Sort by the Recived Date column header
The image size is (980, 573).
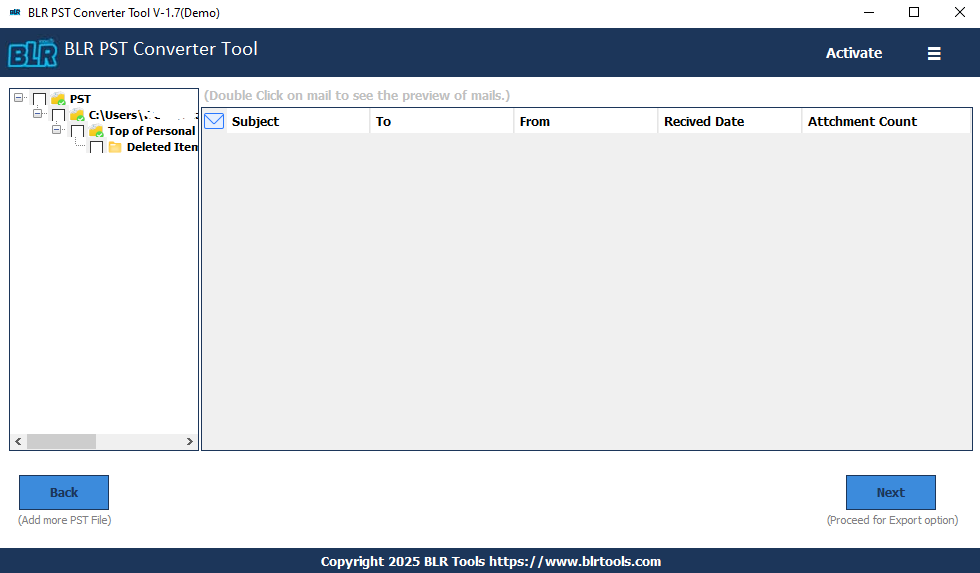point(729,121)
